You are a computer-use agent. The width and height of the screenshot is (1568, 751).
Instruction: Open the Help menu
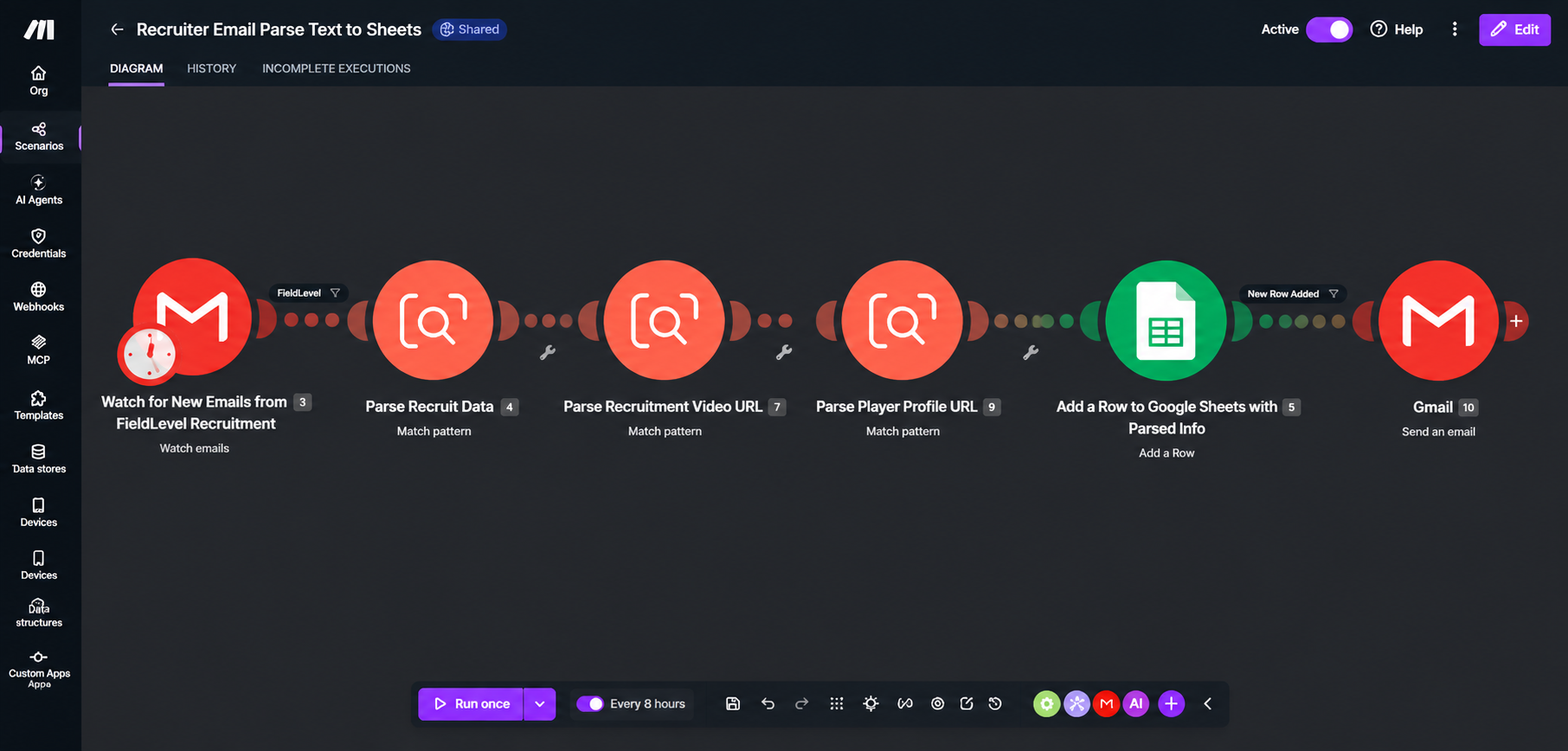pyautogui.click(x=1397, y=29)
